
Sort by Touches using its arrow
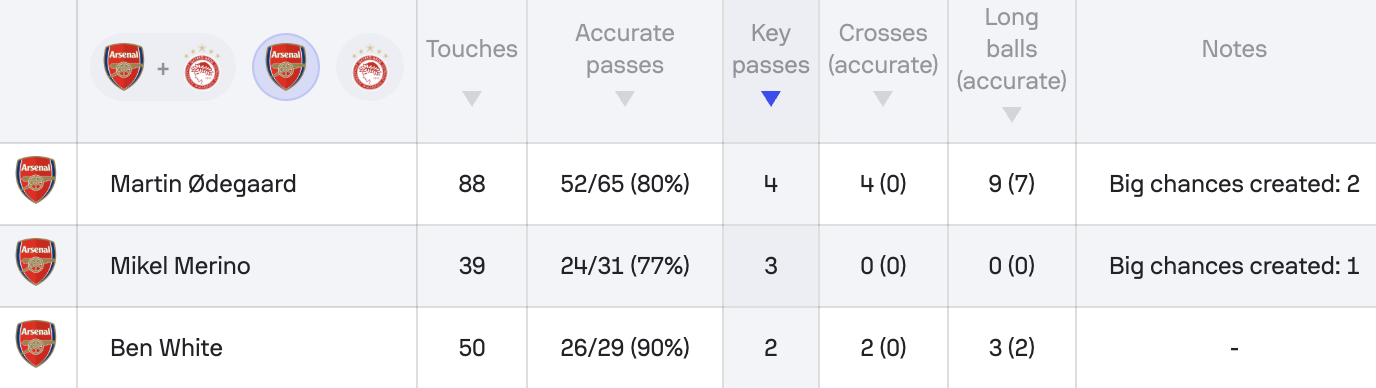(x=472, y=98)
